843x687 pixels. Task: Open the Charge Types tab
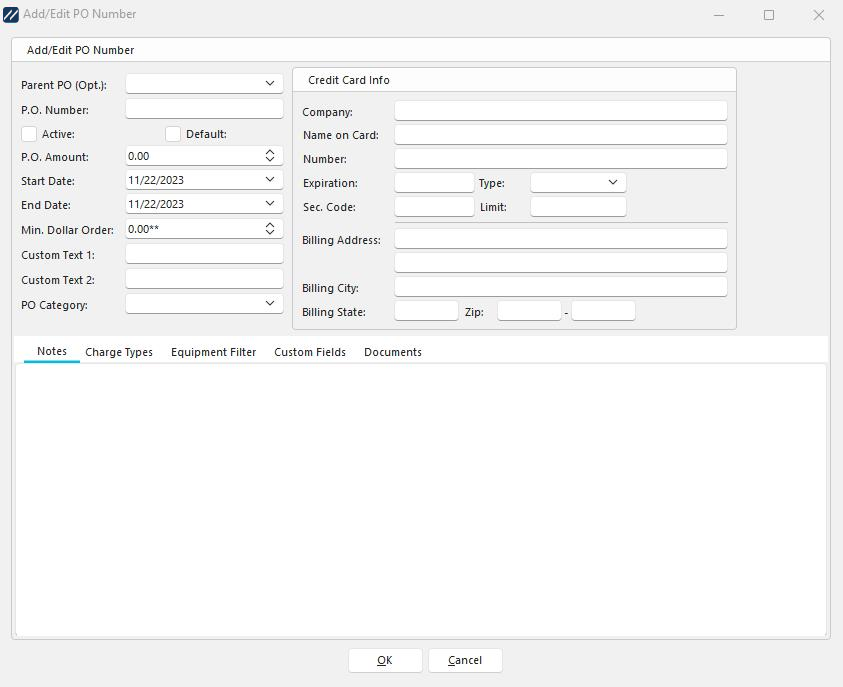(x=119, y=352)
